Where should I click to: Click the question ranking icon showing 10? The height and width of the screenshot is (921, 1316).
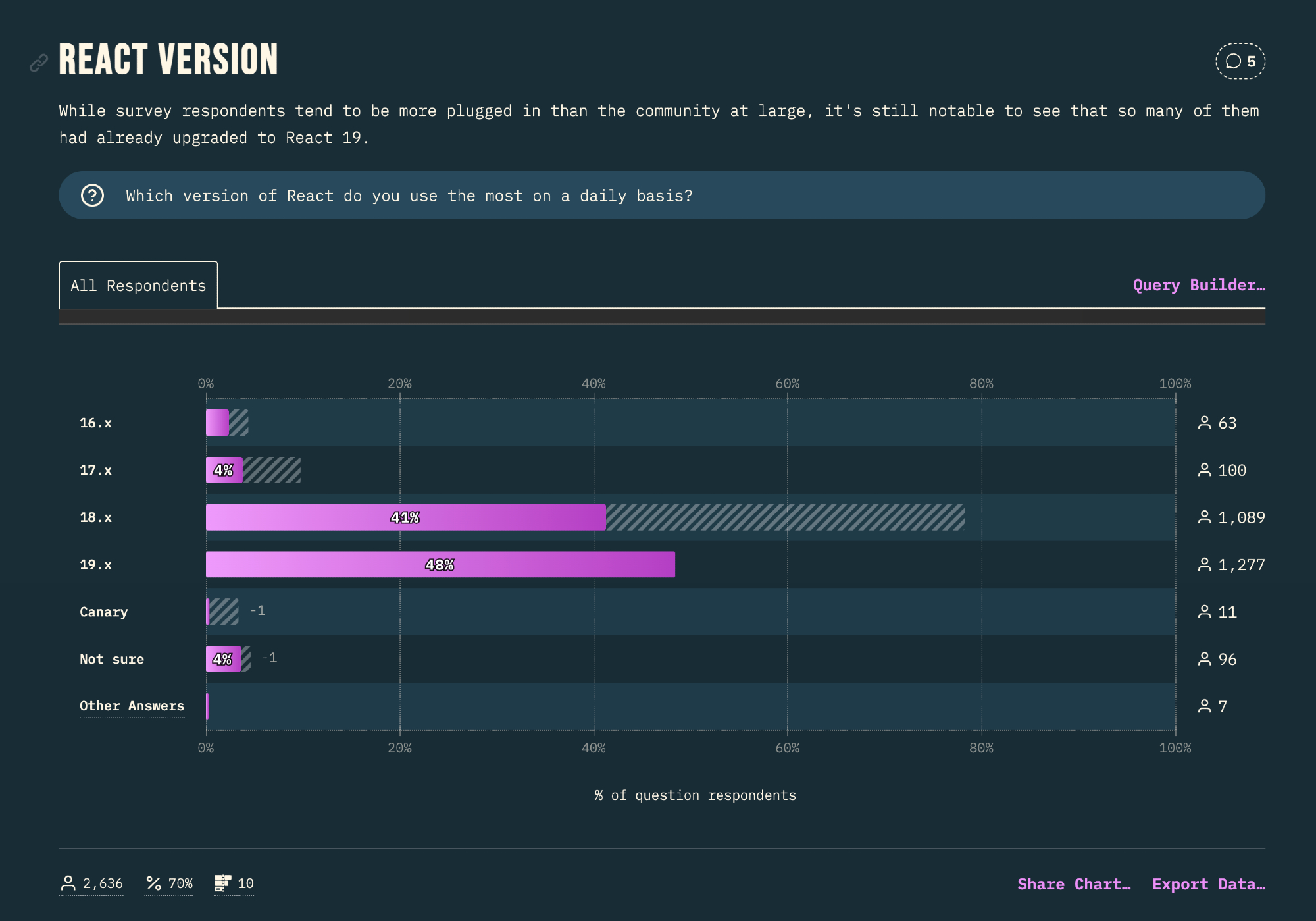pyautogui.click(x=222, y=883)
